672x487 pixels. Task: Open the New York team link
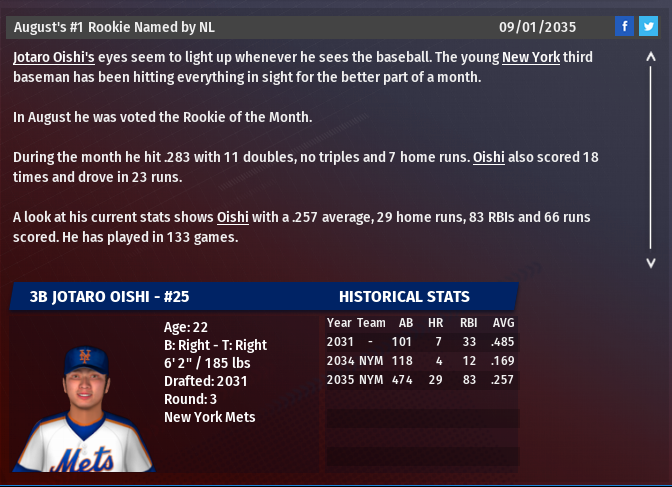tap(530, 58)
